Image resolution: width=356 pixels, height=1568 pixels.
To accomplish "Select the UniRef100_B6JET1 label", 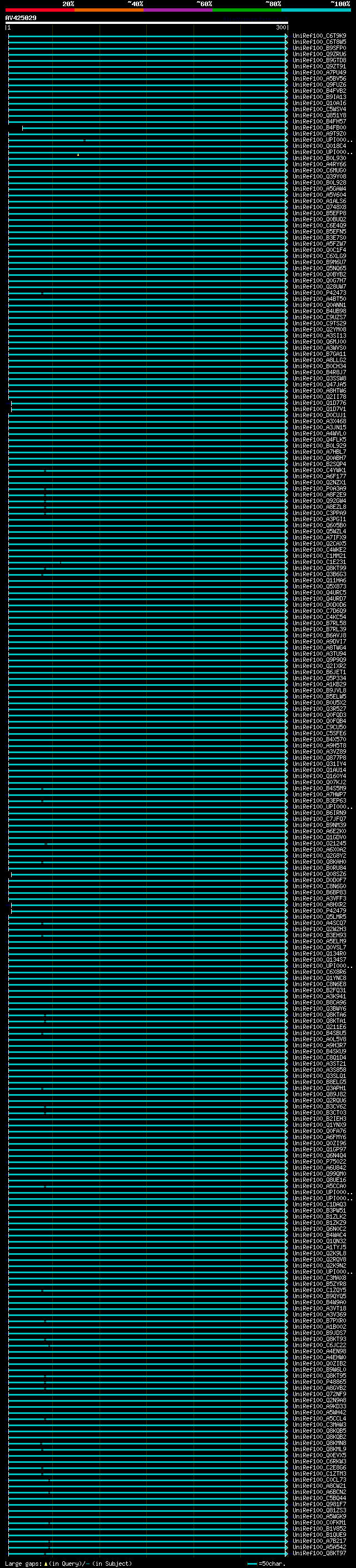I will pos(319,672).
